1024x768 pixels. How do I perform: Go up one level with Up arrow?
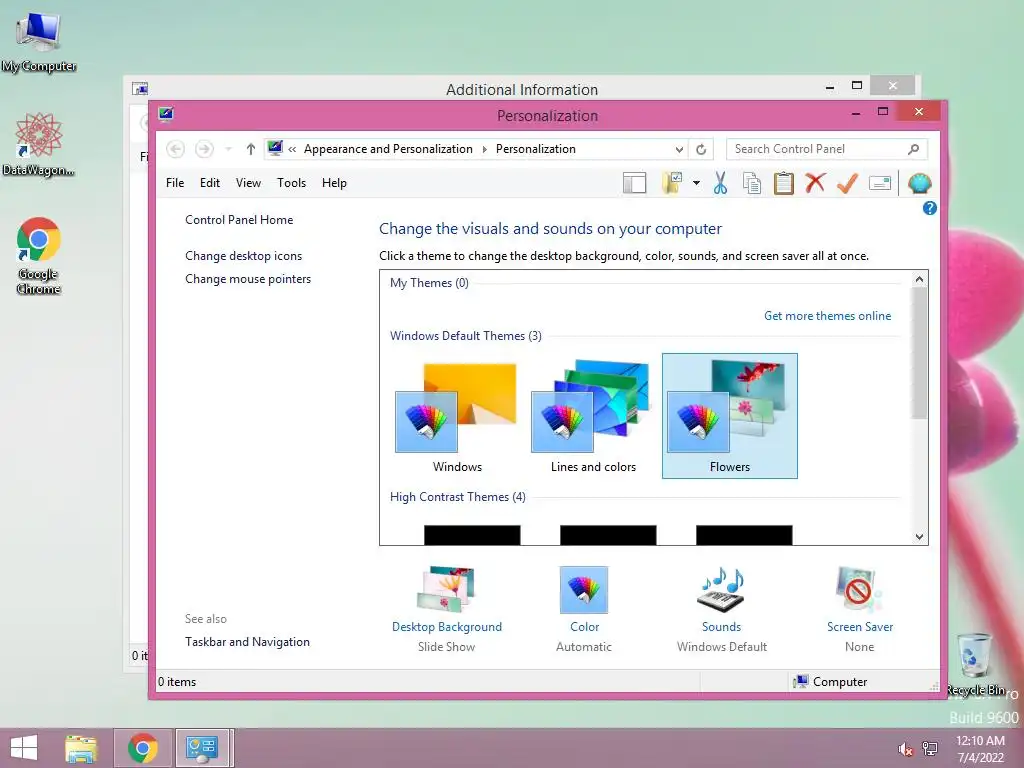pyautogui.click(x=251, y=149)
